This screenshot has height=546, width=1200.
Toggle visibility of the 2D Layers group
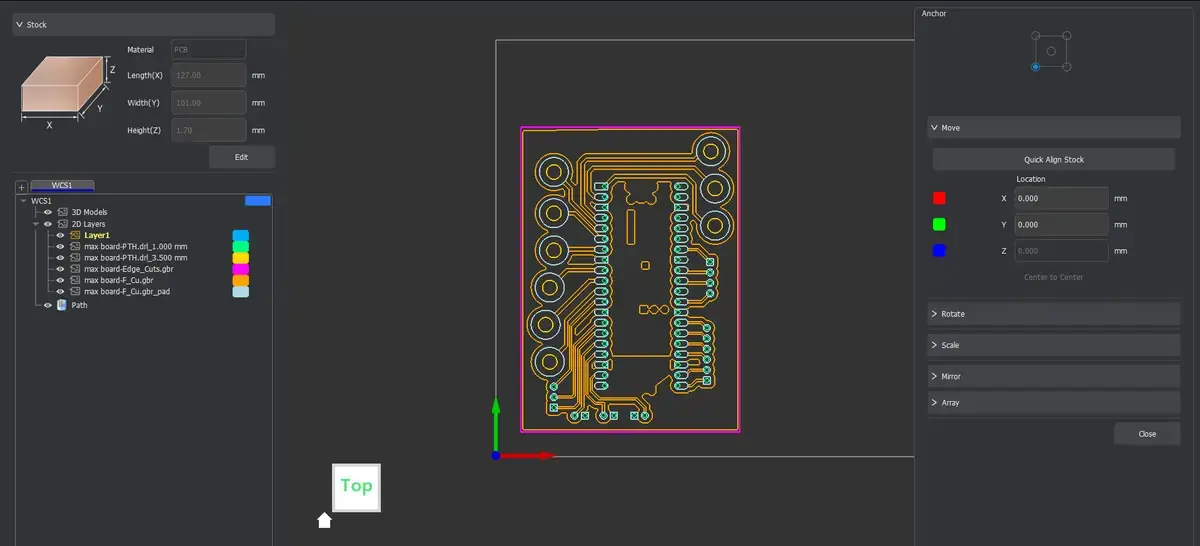[x=48, y=224]
